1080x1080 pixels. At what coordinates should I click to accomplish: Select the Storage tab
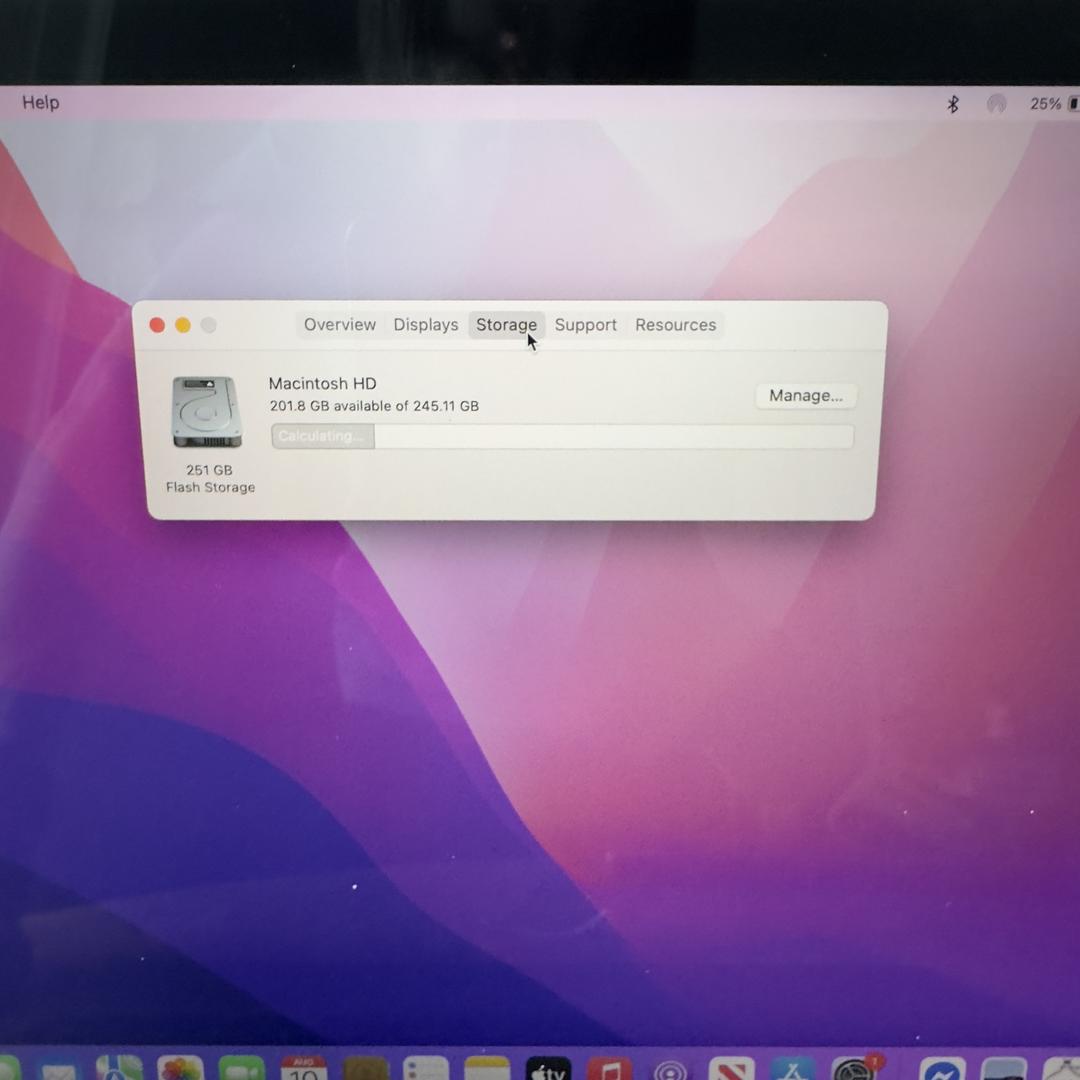point(506,324)
